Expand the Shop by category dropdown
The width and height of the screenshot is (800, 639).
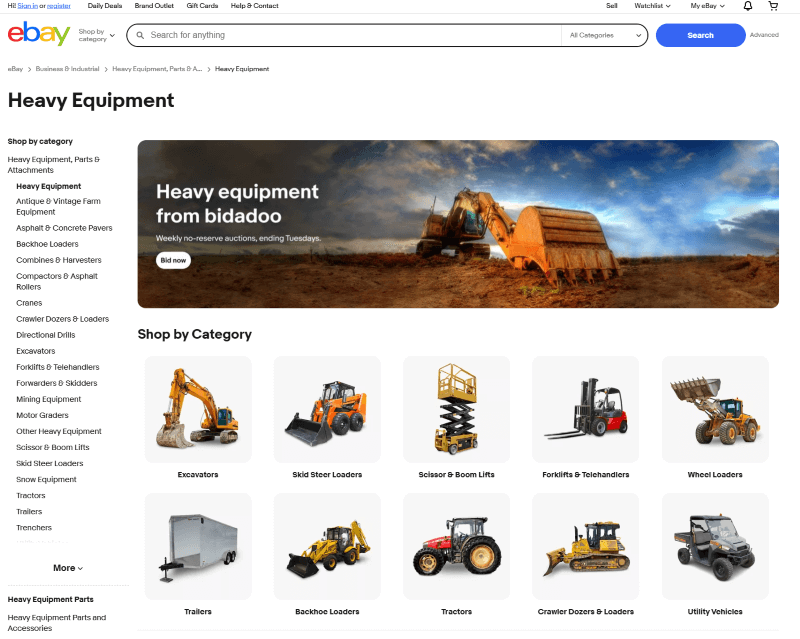(96, 35)
